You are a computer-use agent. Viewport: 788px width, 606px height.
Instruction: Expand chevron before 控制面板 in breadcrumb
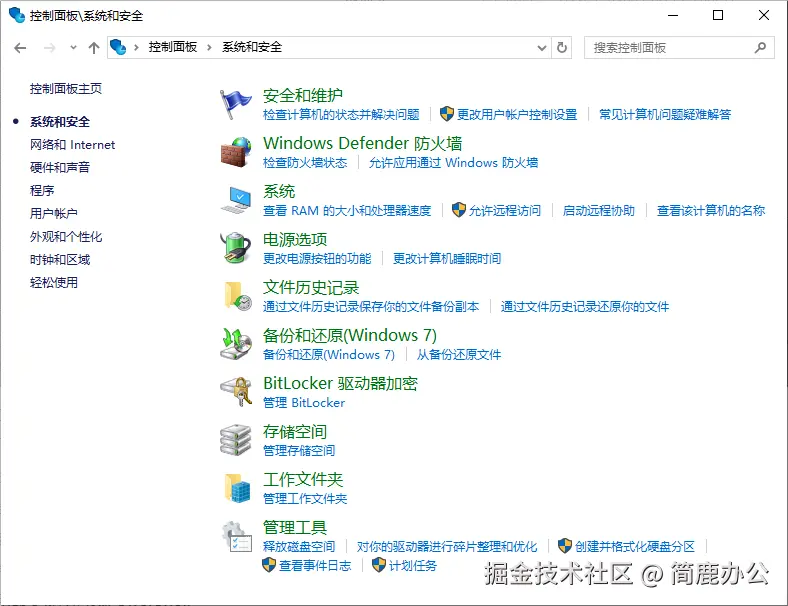pyautogui.click(x=136, y=48)
